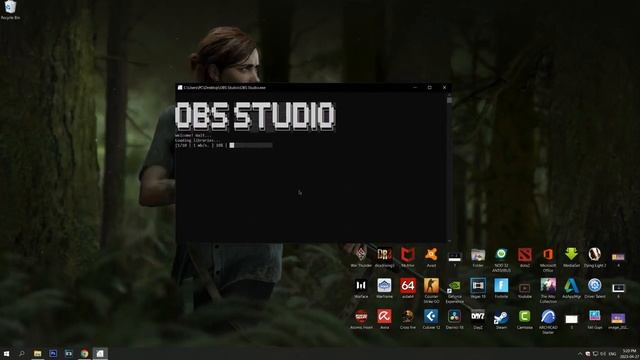Viewport: 640px width, 360px height.
Task: Open the Microsoft Office shortcut
Action: (548, 260)
